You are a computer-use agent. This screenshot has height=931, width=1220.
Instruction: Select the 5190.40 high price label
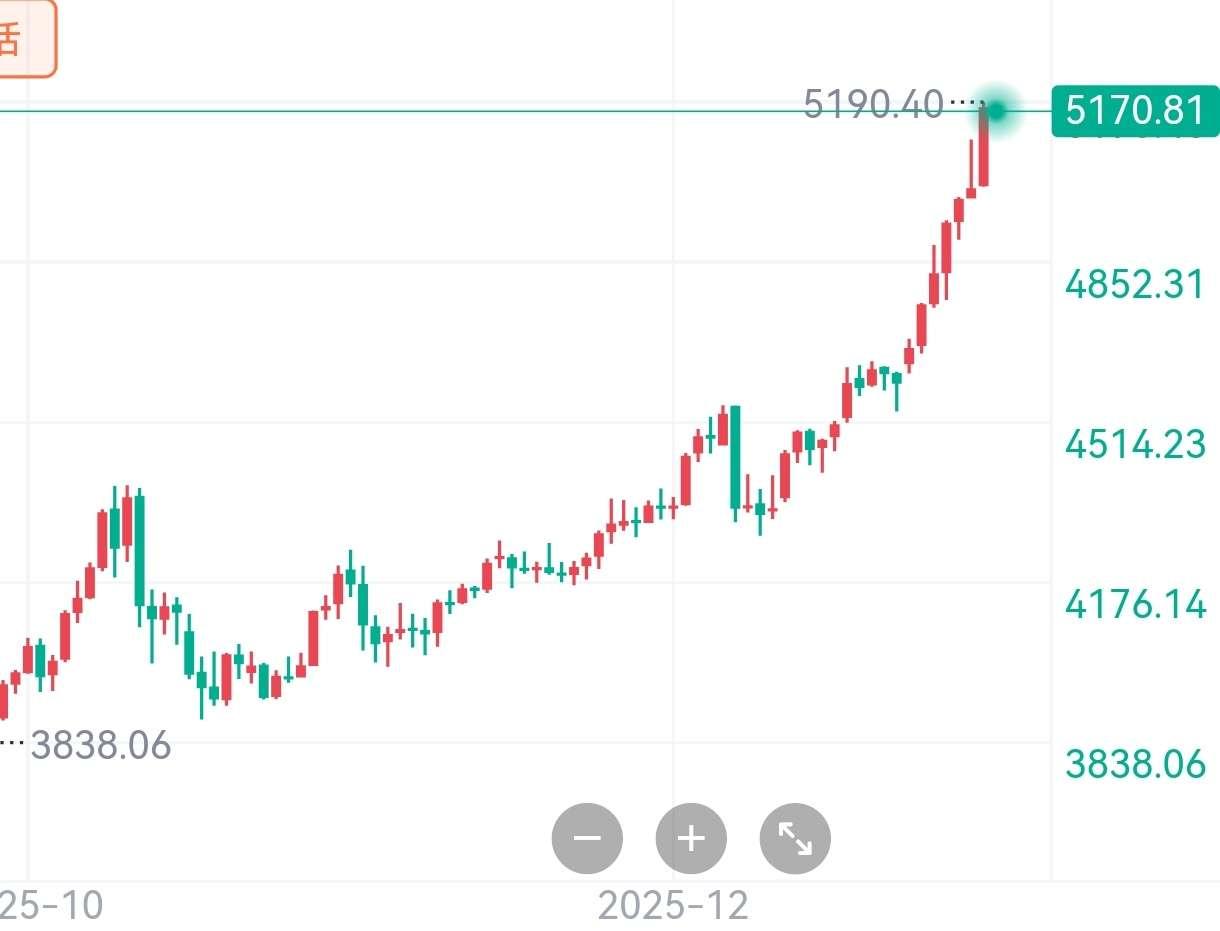coord(873,104)
